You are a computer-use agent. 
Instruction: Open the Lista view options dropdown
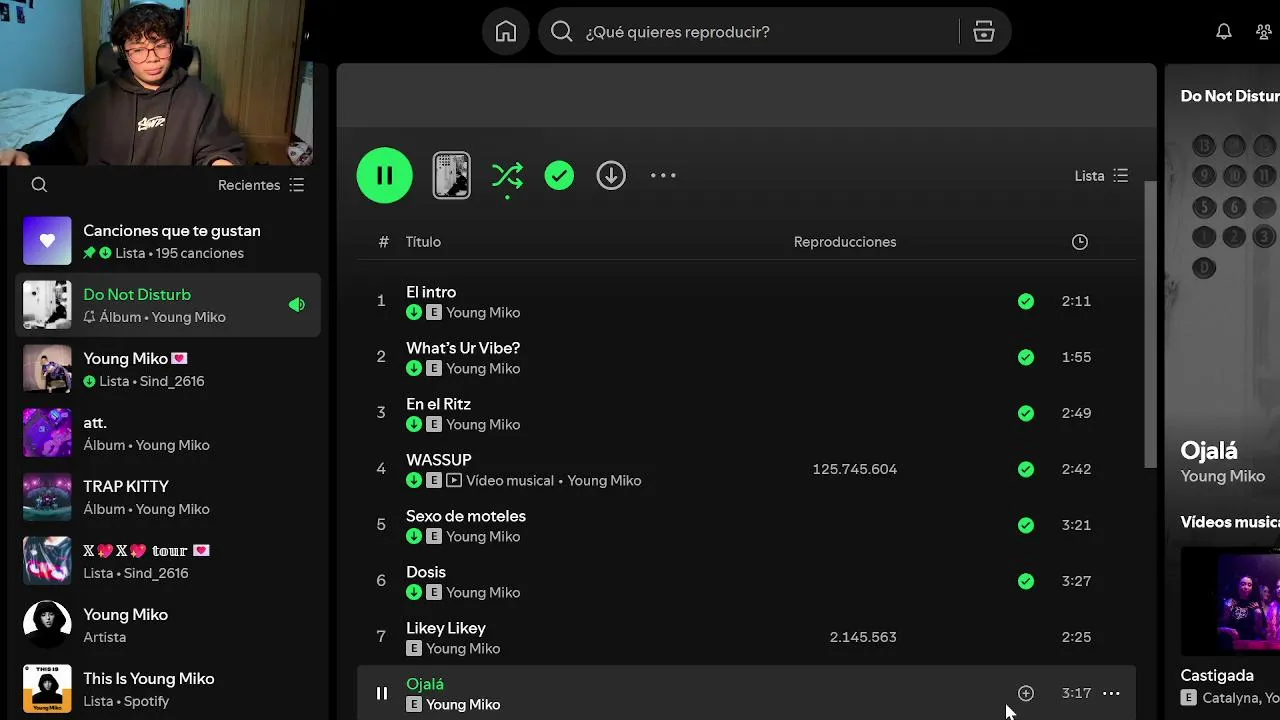click(1101, 175)
